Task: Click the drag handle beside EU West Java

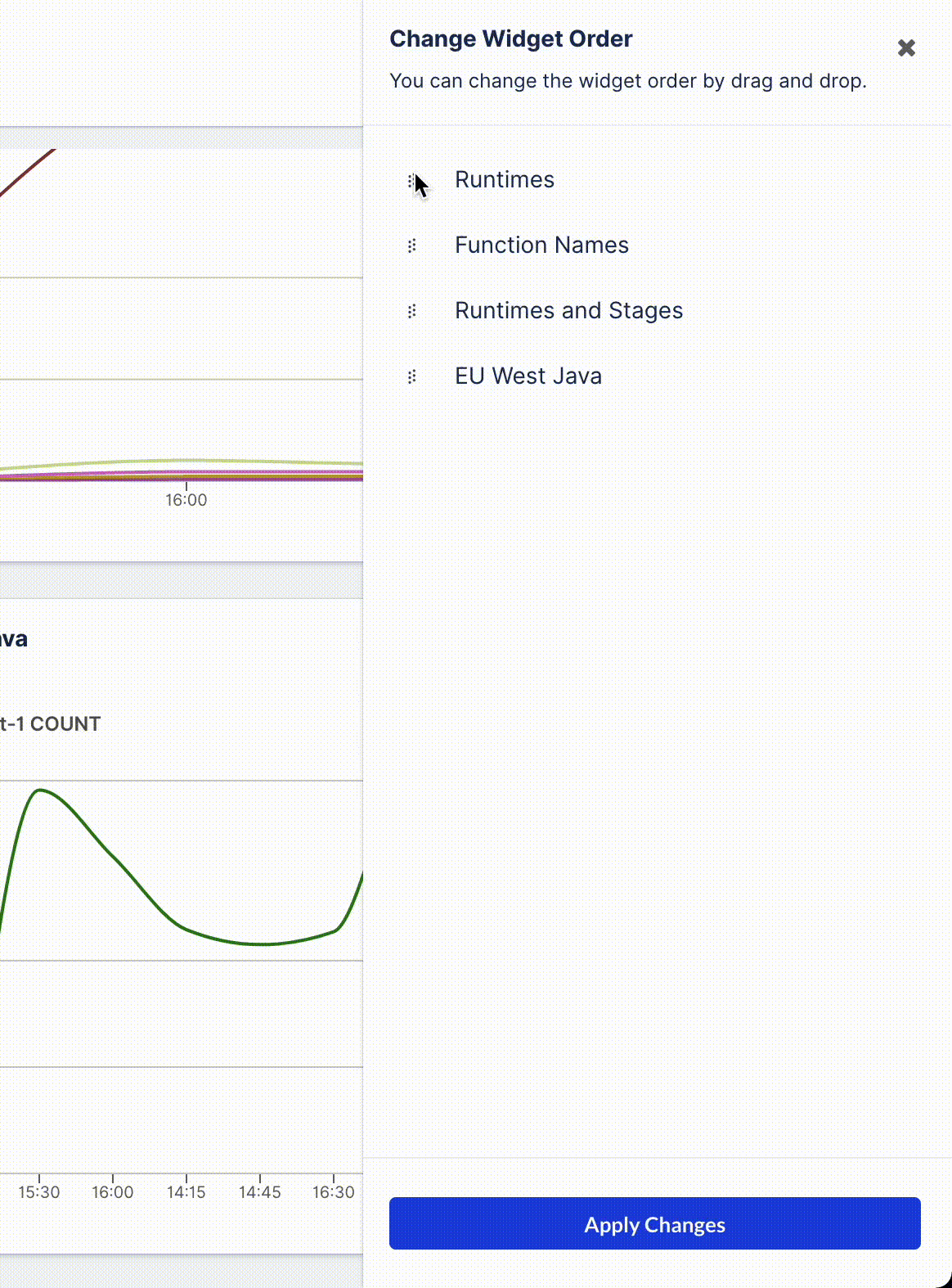Action: point(411,376)
